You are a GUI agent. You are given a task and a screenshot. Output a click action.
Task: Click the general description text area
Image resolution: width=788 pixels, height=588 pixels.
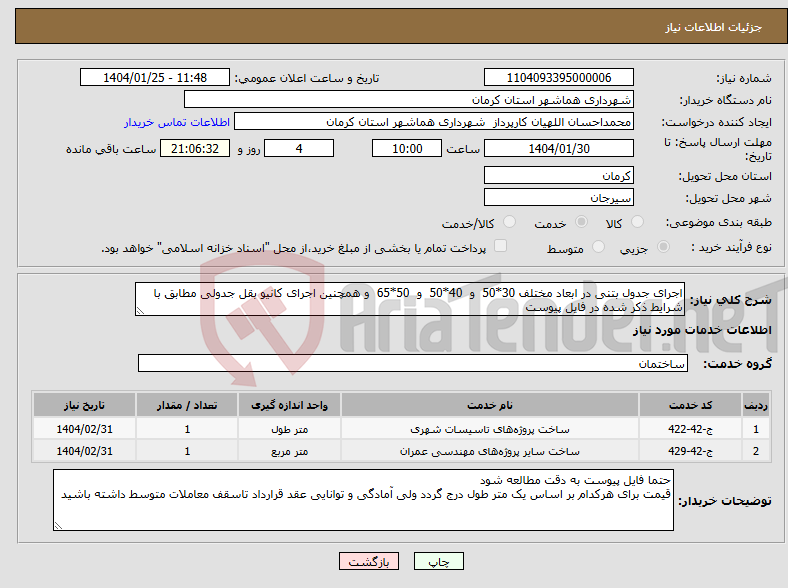pyautogui.click(x=410, y=299)
